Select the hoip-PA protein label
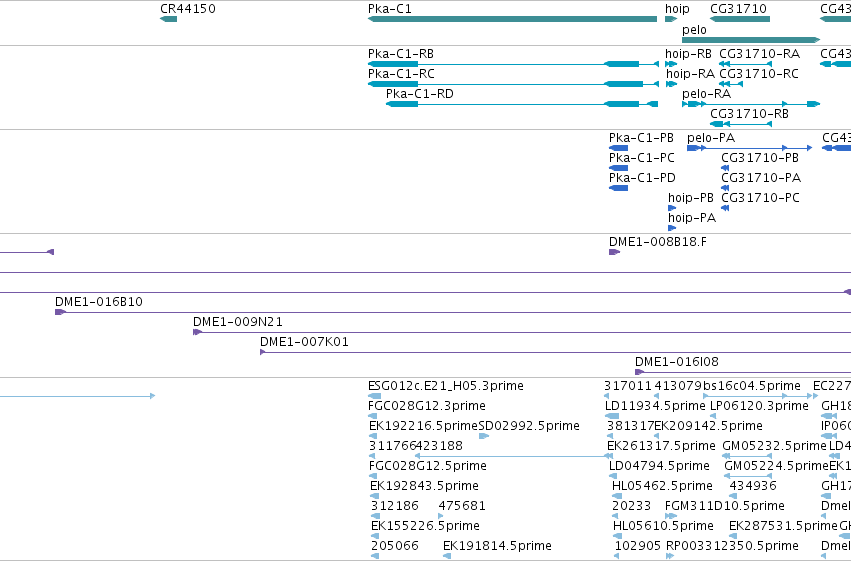Image resolution: width=851 pixels, height=561 pixels. (x=692, y=218)
